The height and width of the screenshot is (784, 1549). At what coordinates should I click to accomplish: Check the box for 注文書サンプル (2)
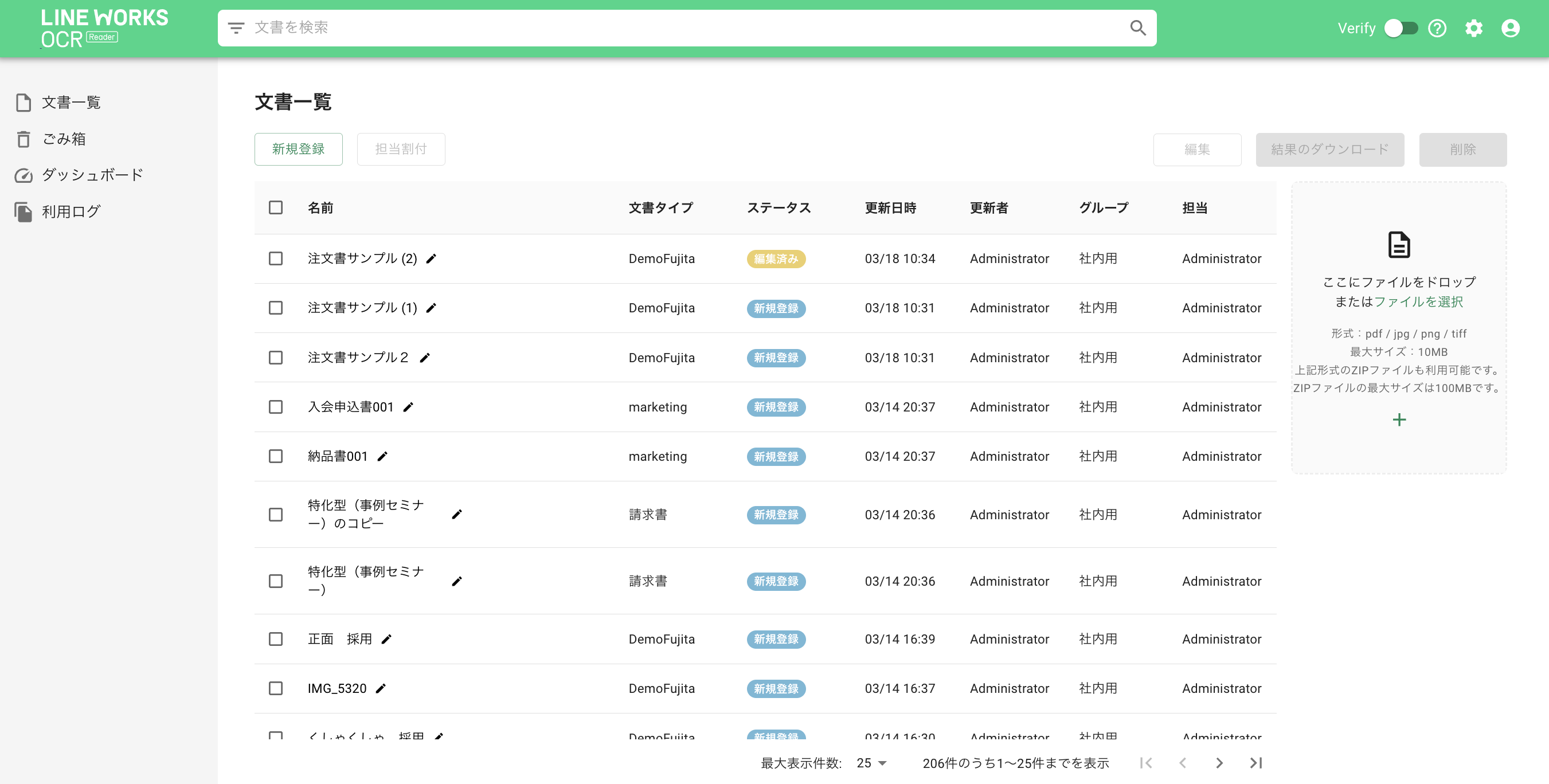(275, 258)
